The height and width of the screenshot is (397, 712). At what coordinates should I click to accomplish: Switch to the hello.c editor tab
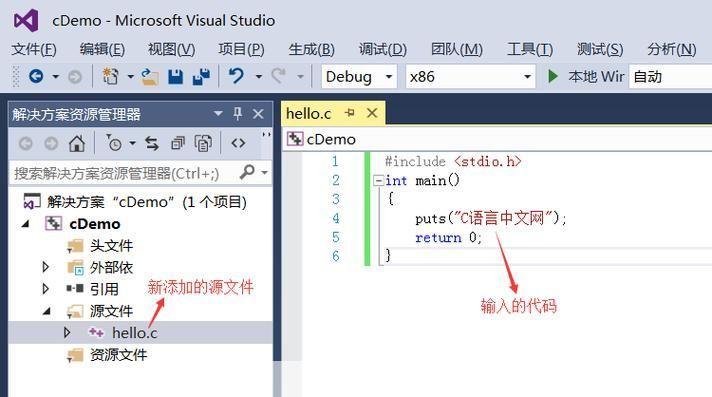[309, 114]
